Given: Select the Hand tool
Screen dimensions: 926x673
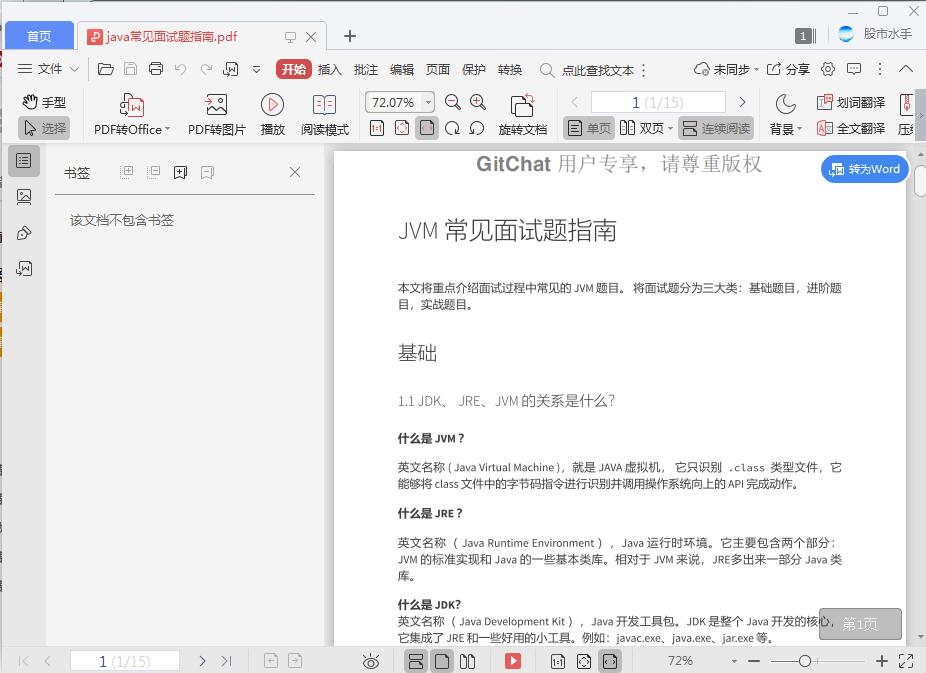Looking at the screenshot, I should pos(44,102).
